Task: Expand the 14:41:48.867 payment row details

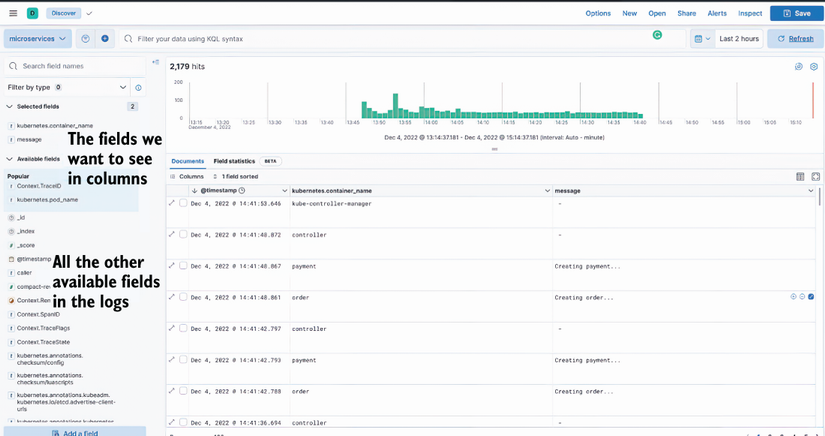Action: (x=172, y=266)
